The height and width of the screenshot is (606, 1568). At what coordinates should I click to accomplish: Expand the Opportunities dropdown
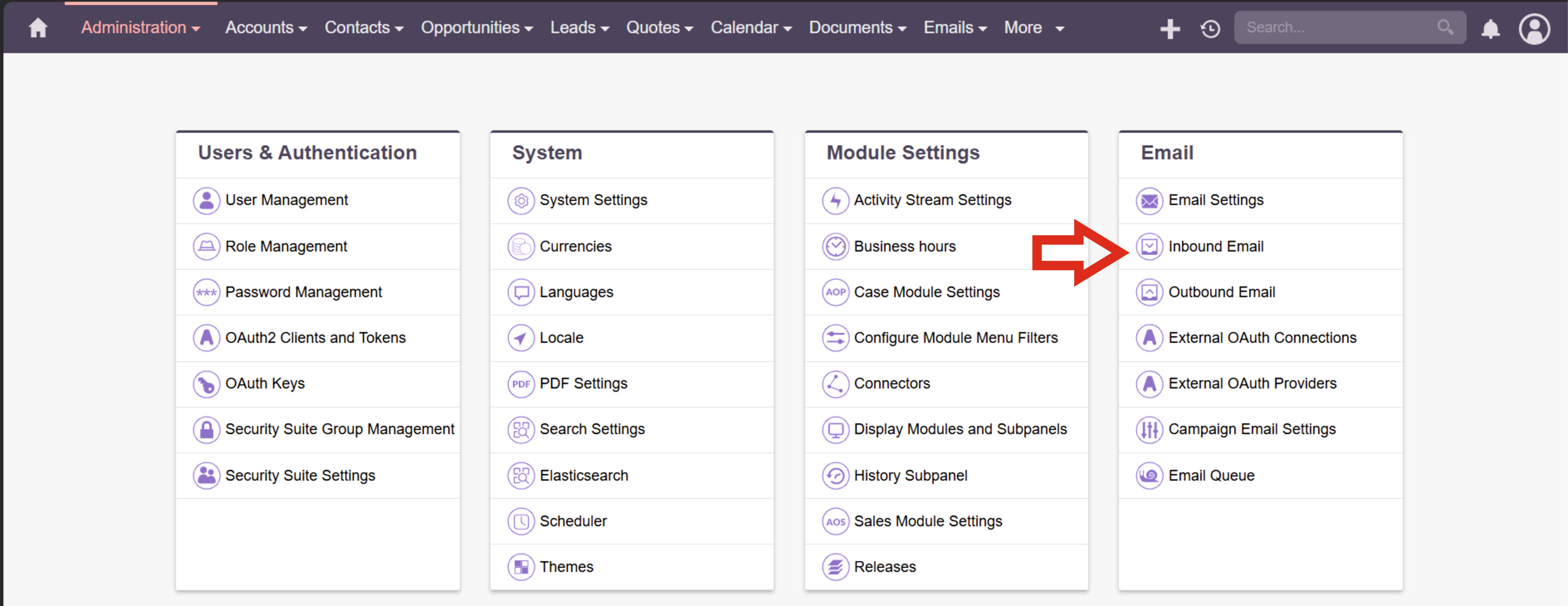(477, 28)
